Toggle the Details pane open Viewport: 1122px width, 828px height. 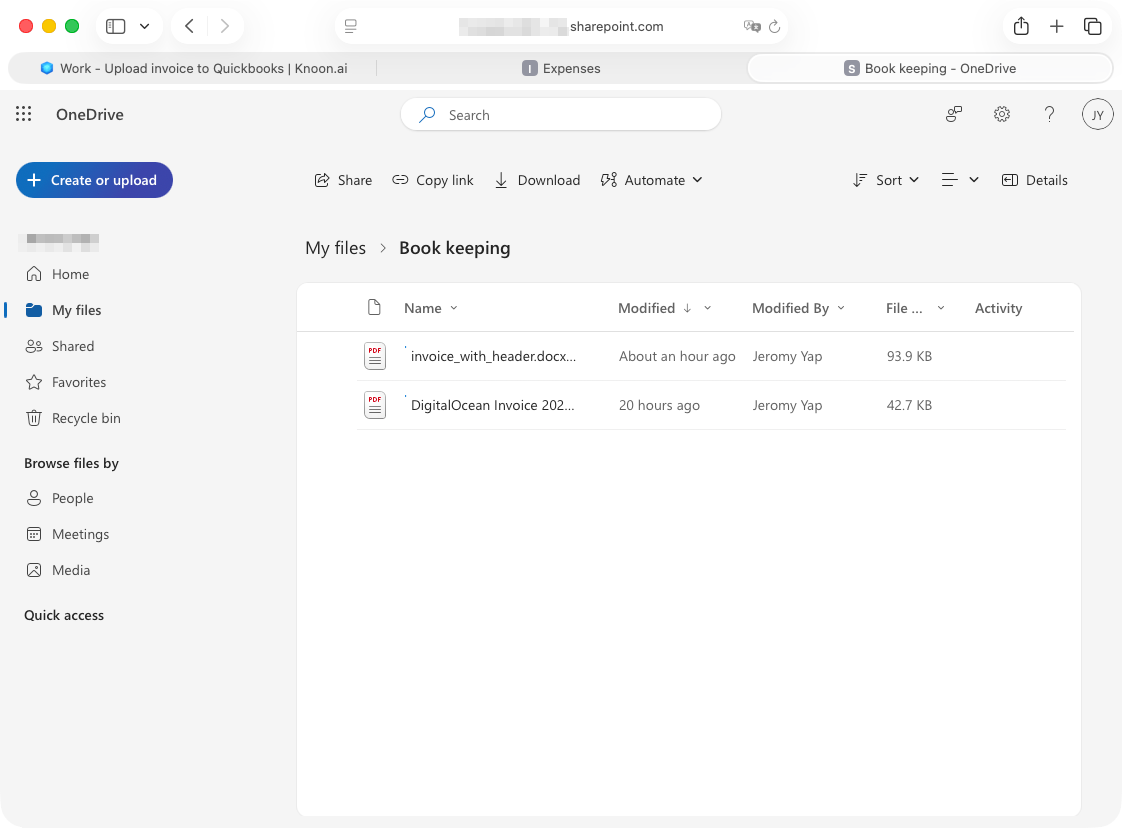point(1035,180)
